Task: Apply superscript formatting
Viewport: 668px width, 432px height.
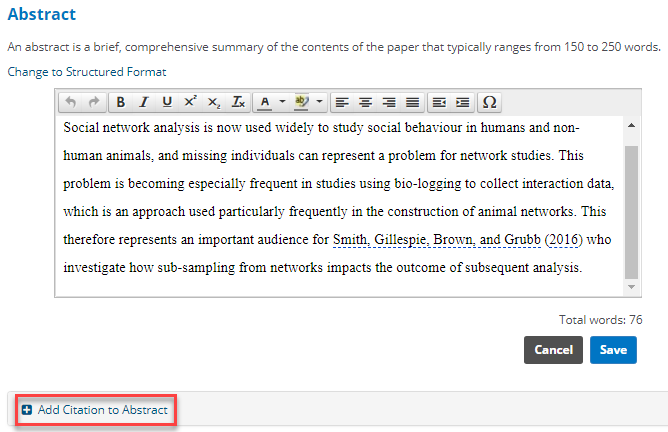Action: tap(190, 102)
